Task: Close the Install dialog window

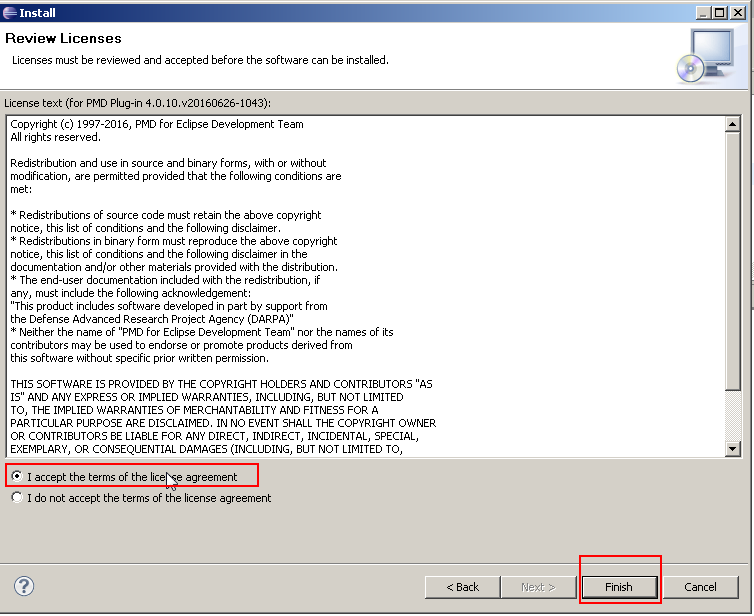Action: pyautogui.click(x=737, y=13)
